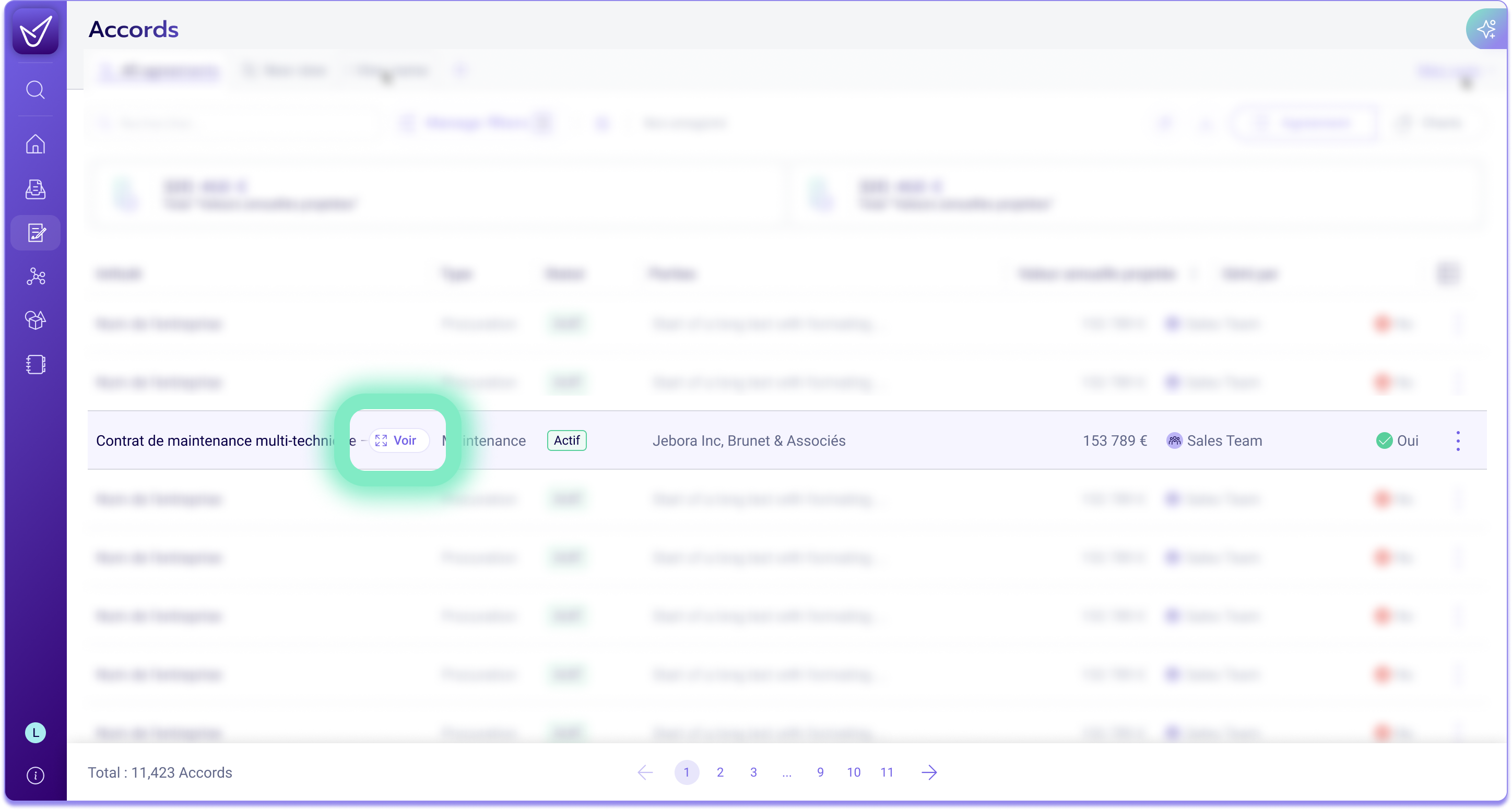Viewport: 1512px width, 810px height.
Task: Go to next page arrow
Action: [929, 772]
